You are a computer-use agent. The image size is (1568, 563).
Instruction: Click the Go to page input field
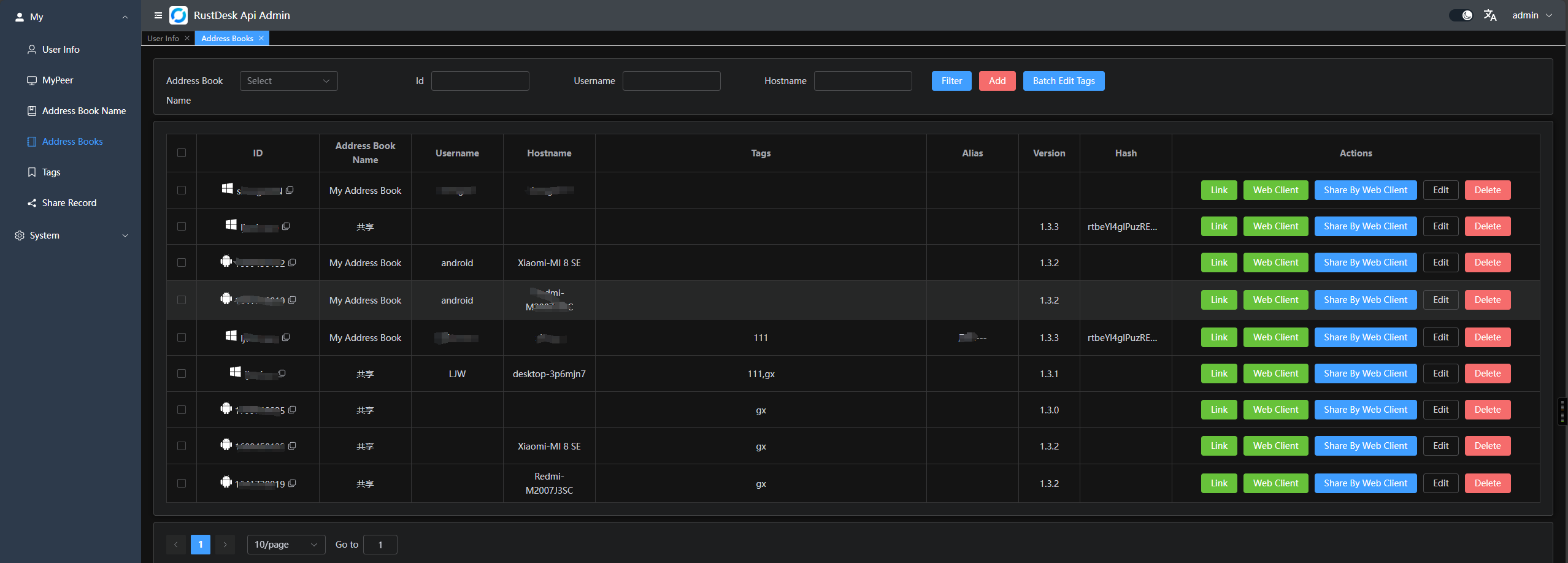click(x=380, y=544)
